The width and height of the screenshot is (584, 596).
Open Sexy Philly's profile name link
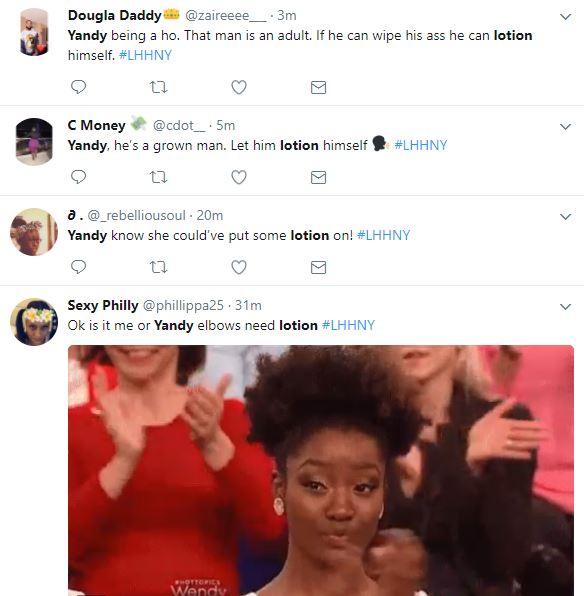(103, 305)
